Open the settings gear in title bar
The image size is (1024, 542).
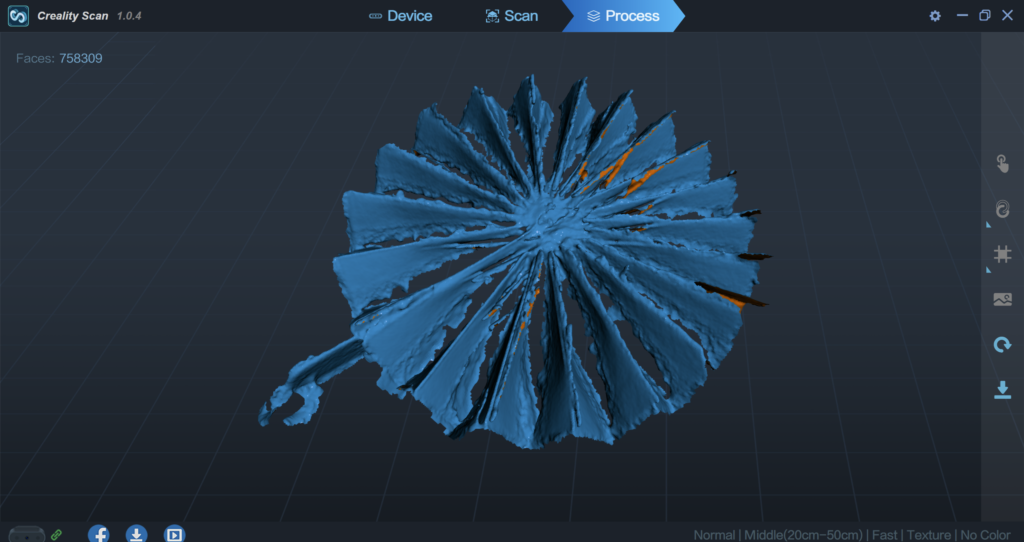tap(935, 16)
